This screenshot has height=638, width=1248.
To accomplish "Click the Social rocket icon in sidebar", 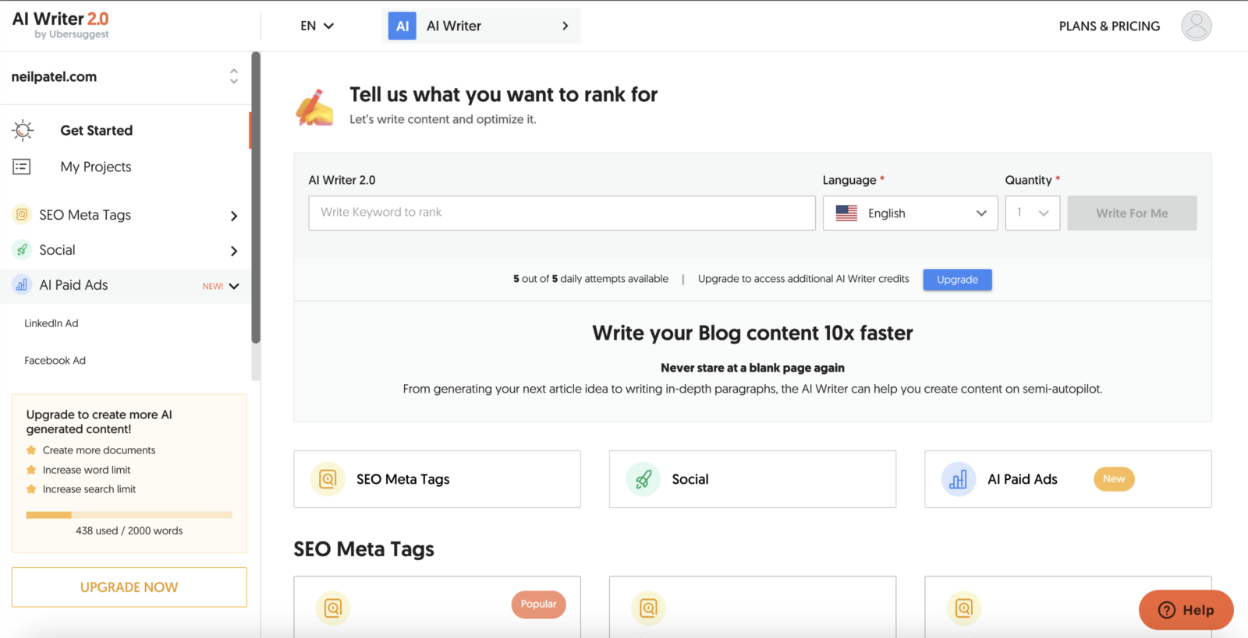I will point(21,250).
